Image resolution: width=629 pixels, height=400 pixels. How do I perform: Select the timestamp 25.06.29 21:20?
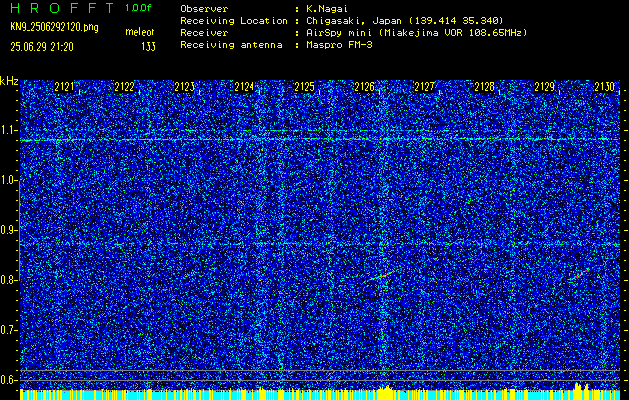pos(42,47)
